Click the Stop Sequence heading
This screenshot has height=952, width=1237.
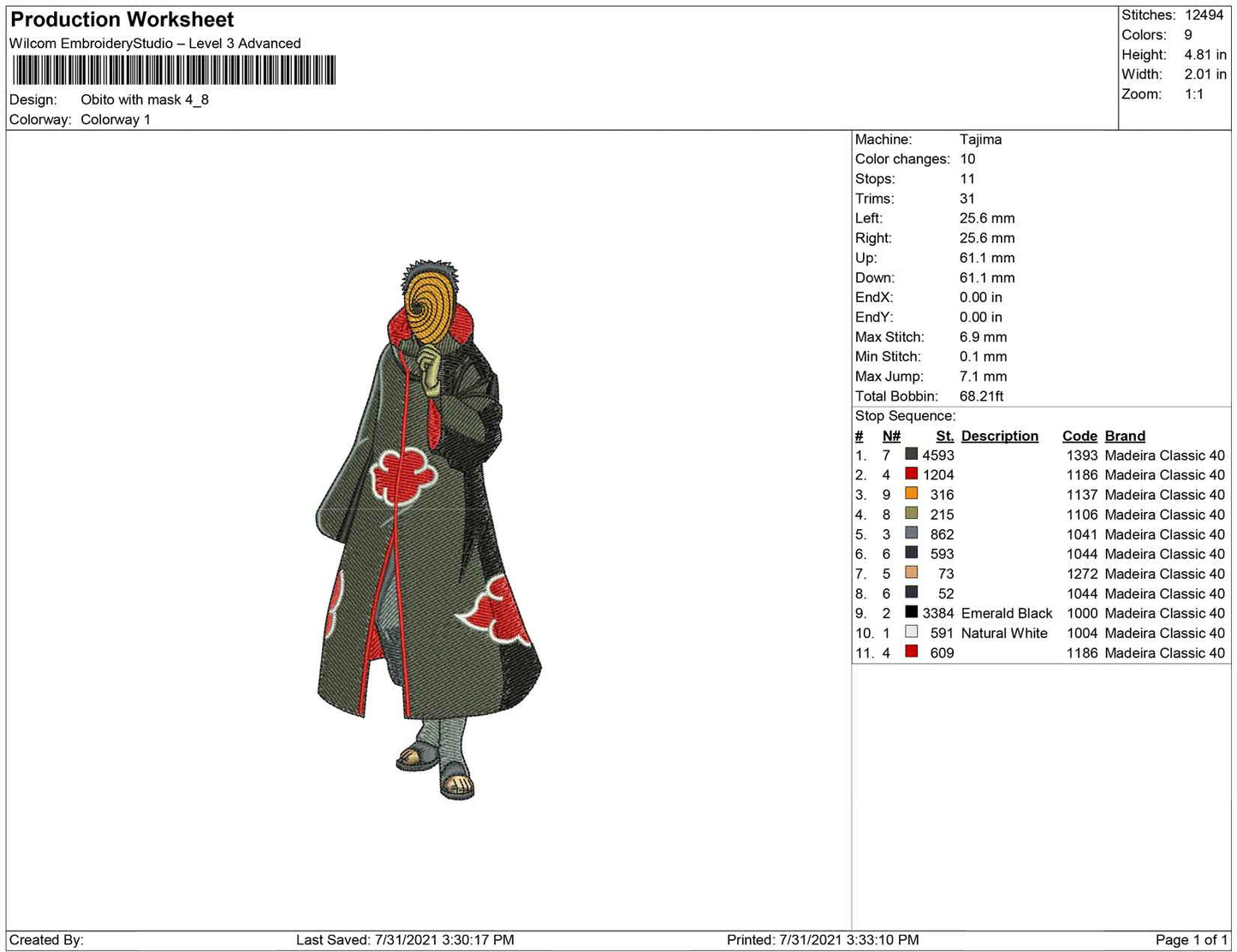905,416
